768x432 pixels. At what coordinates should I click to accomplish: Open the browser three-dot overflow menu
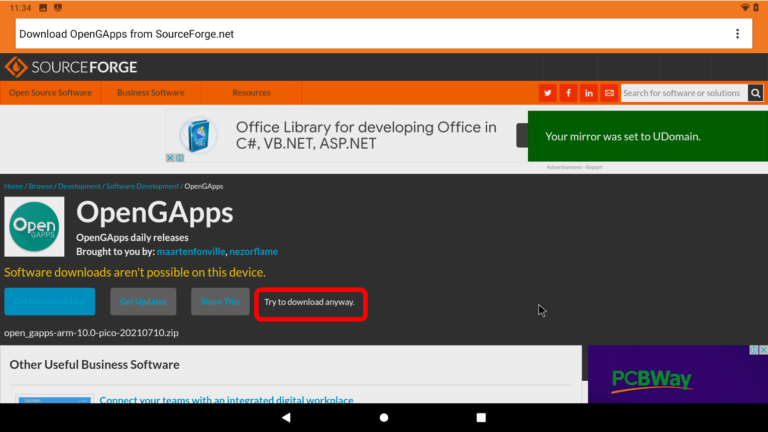pos(737,34)
